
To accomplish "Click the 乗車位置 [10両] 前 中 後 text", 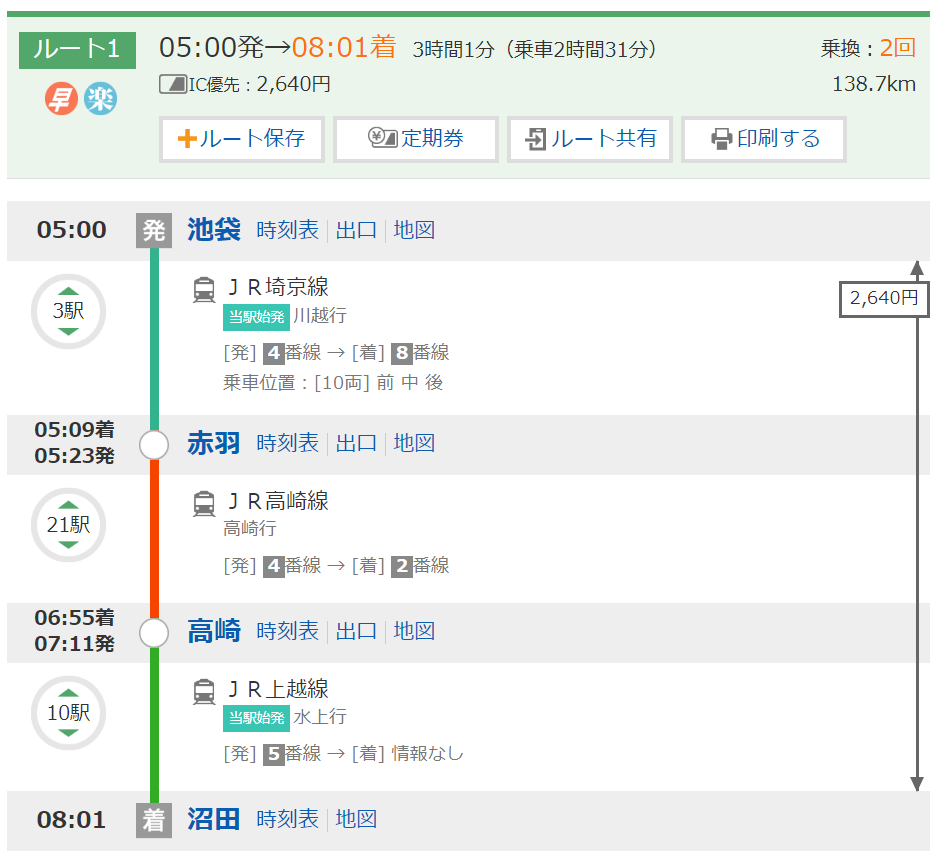I will (333, 383).
